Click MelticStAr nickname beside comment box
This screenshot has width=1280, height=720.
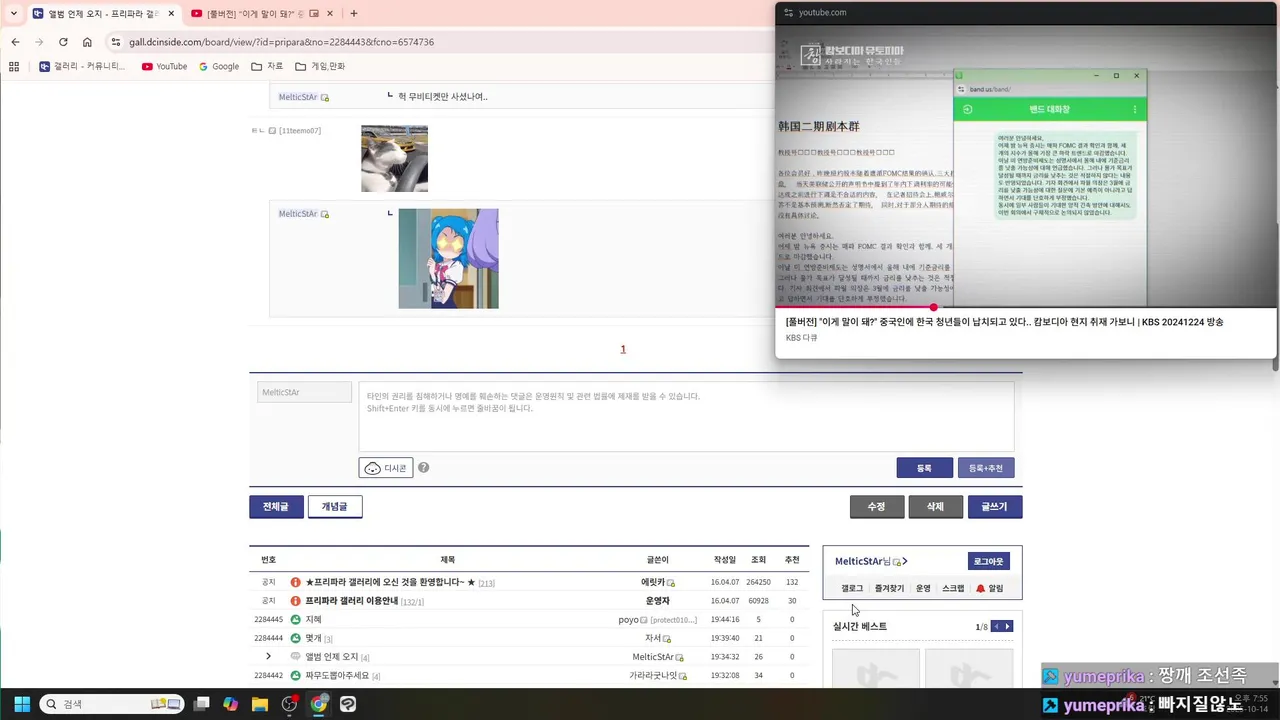[x=304, y=392]
